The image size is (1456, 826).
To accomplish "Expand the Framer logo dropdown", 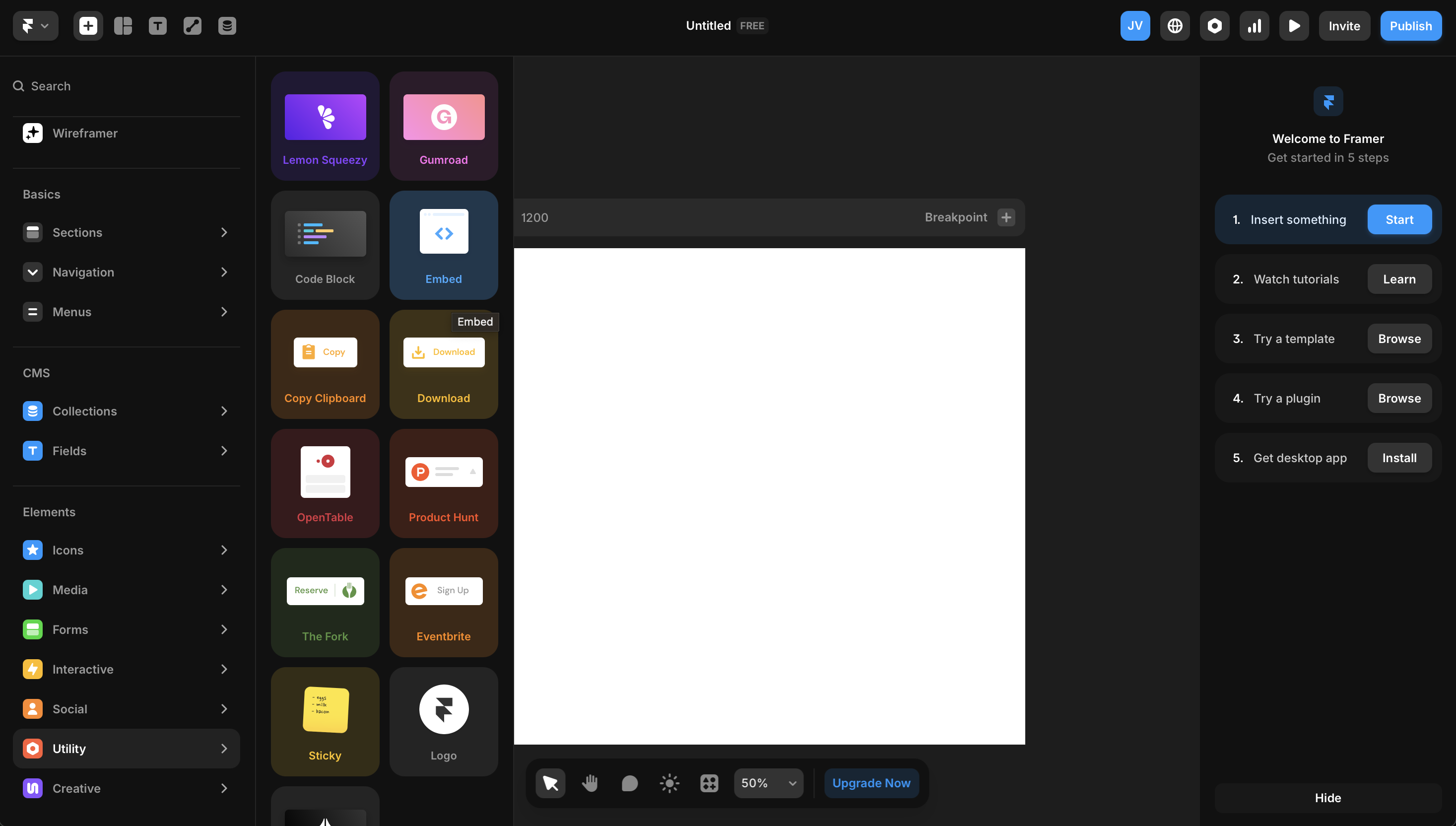I will (x=35, y=25).
